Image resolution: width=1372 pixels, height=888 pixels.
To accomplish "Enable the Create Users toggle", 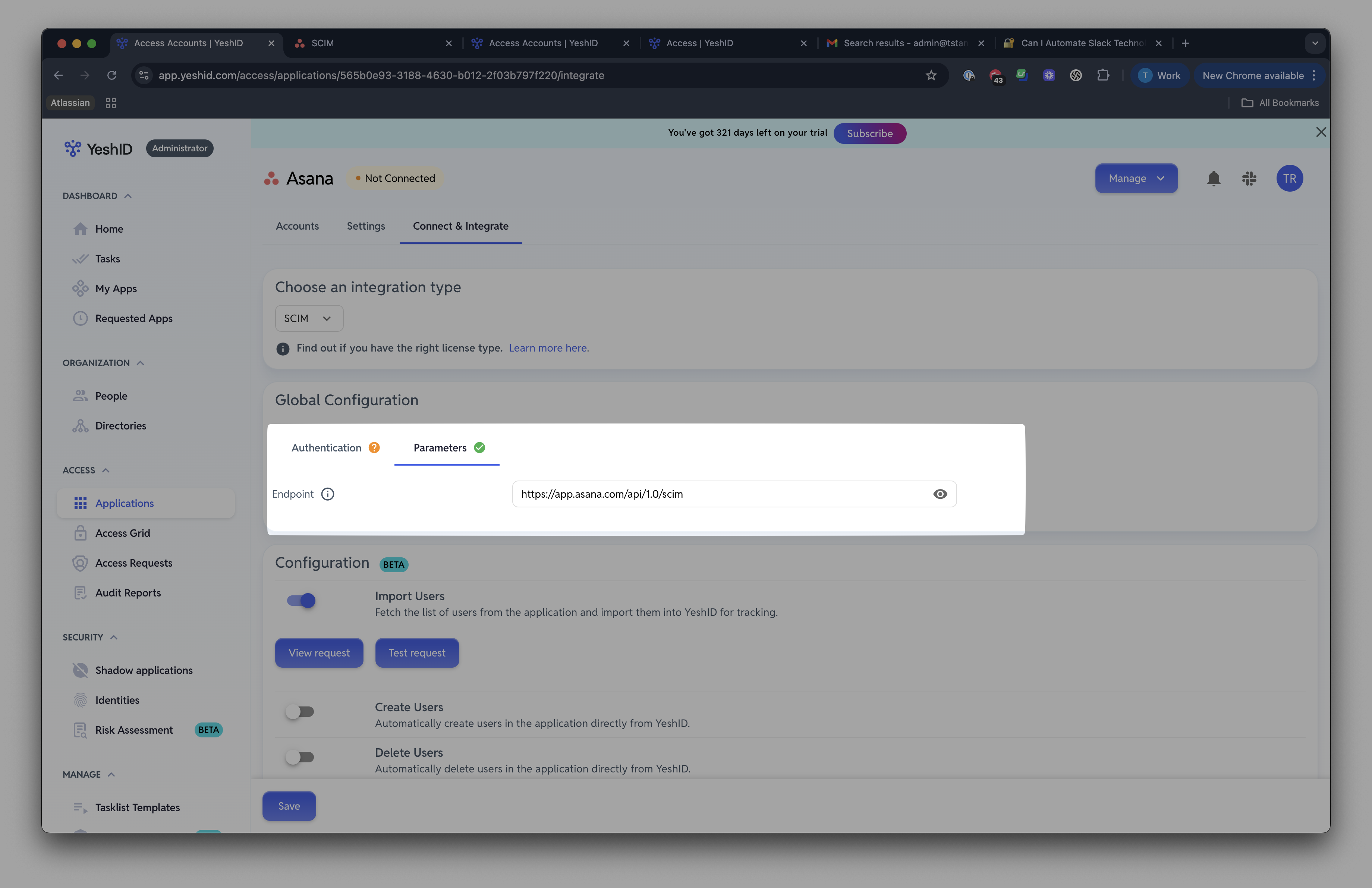I will [x=300, y=712].
